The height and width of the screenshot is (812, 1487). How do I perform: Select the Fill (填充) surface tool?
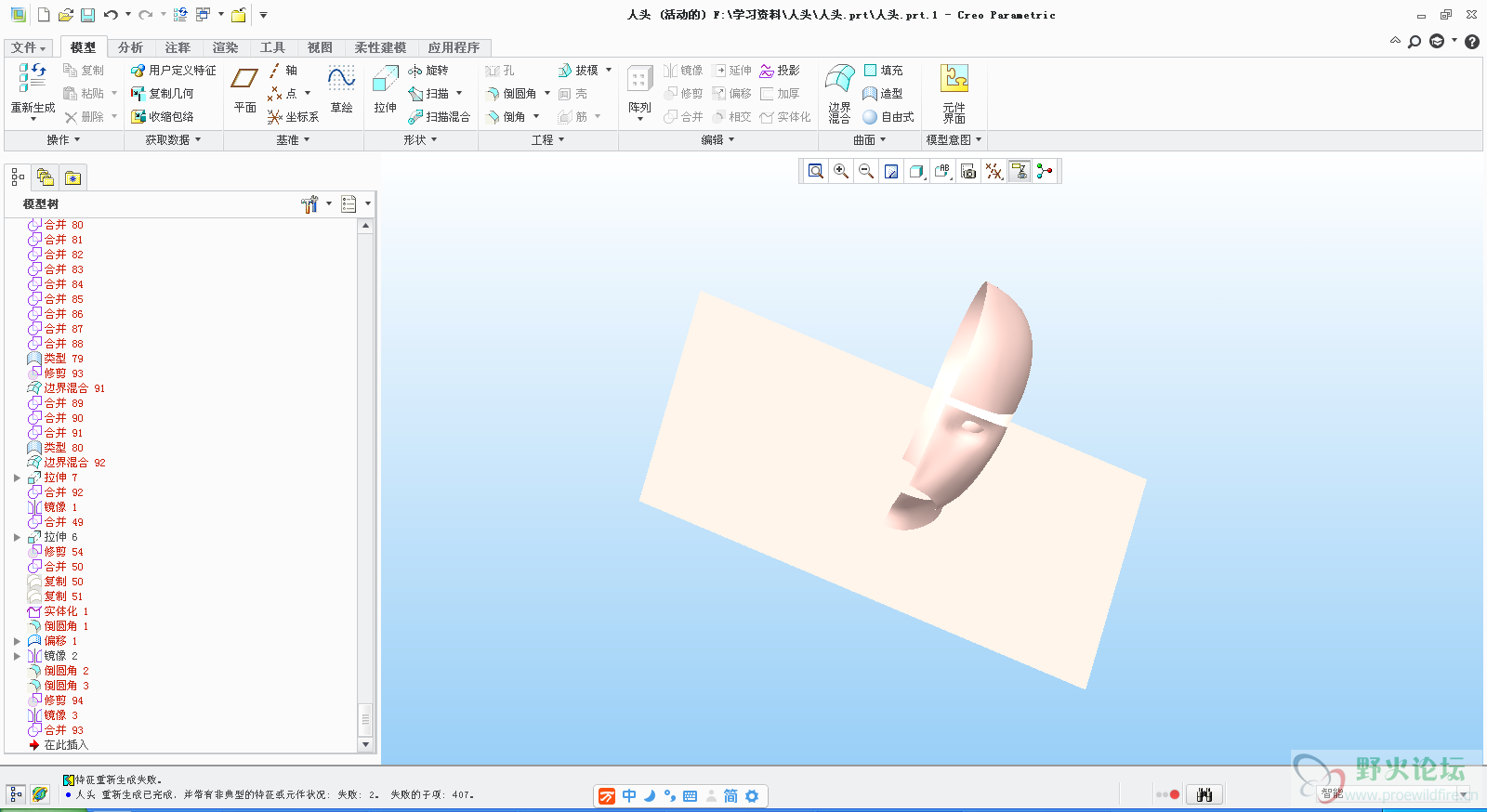[883, 71]
